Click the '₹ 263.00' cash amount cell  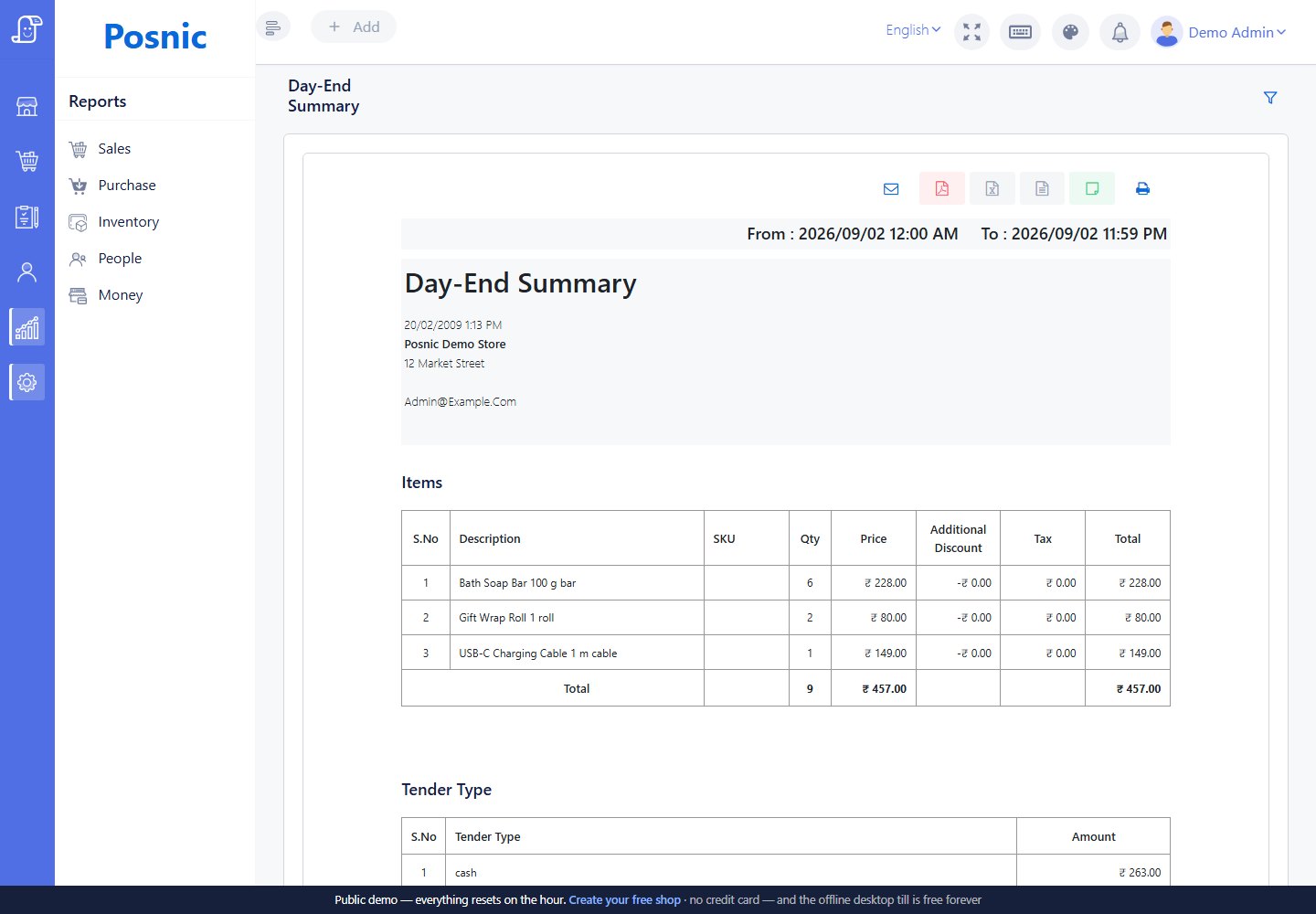click(1094, 872)
